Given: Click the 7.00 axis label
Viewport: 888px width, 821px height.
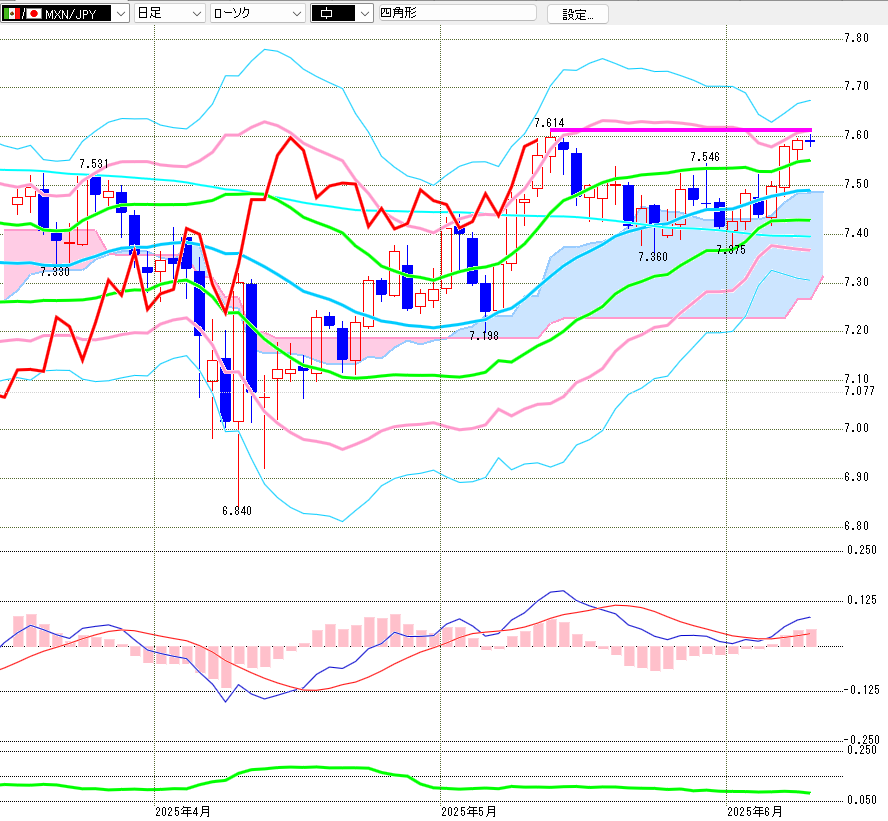Looking at the screenshot, I should [856, 428].
